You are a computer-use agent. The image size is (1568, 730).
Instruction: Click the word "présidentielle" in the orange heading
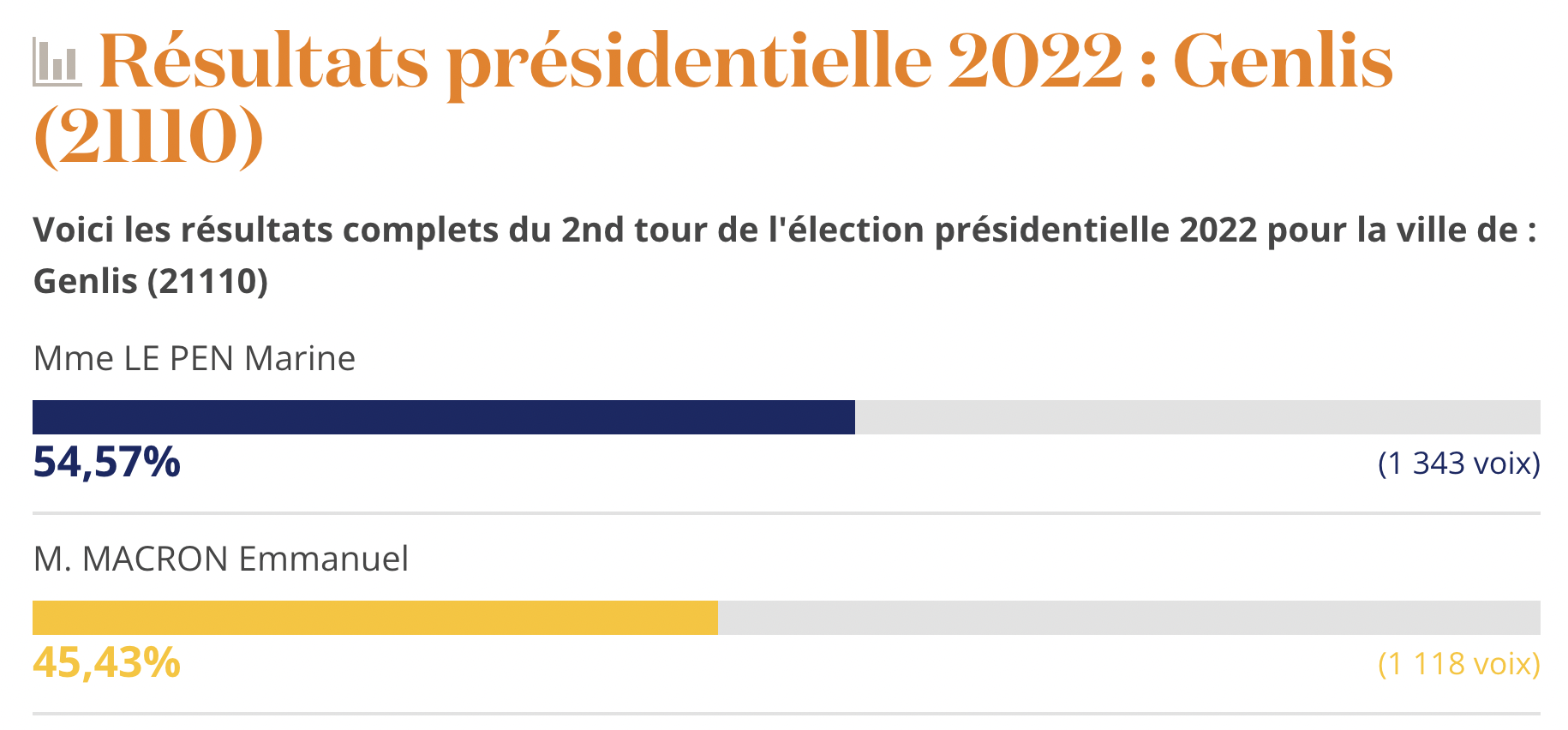[x=689, y=62]
